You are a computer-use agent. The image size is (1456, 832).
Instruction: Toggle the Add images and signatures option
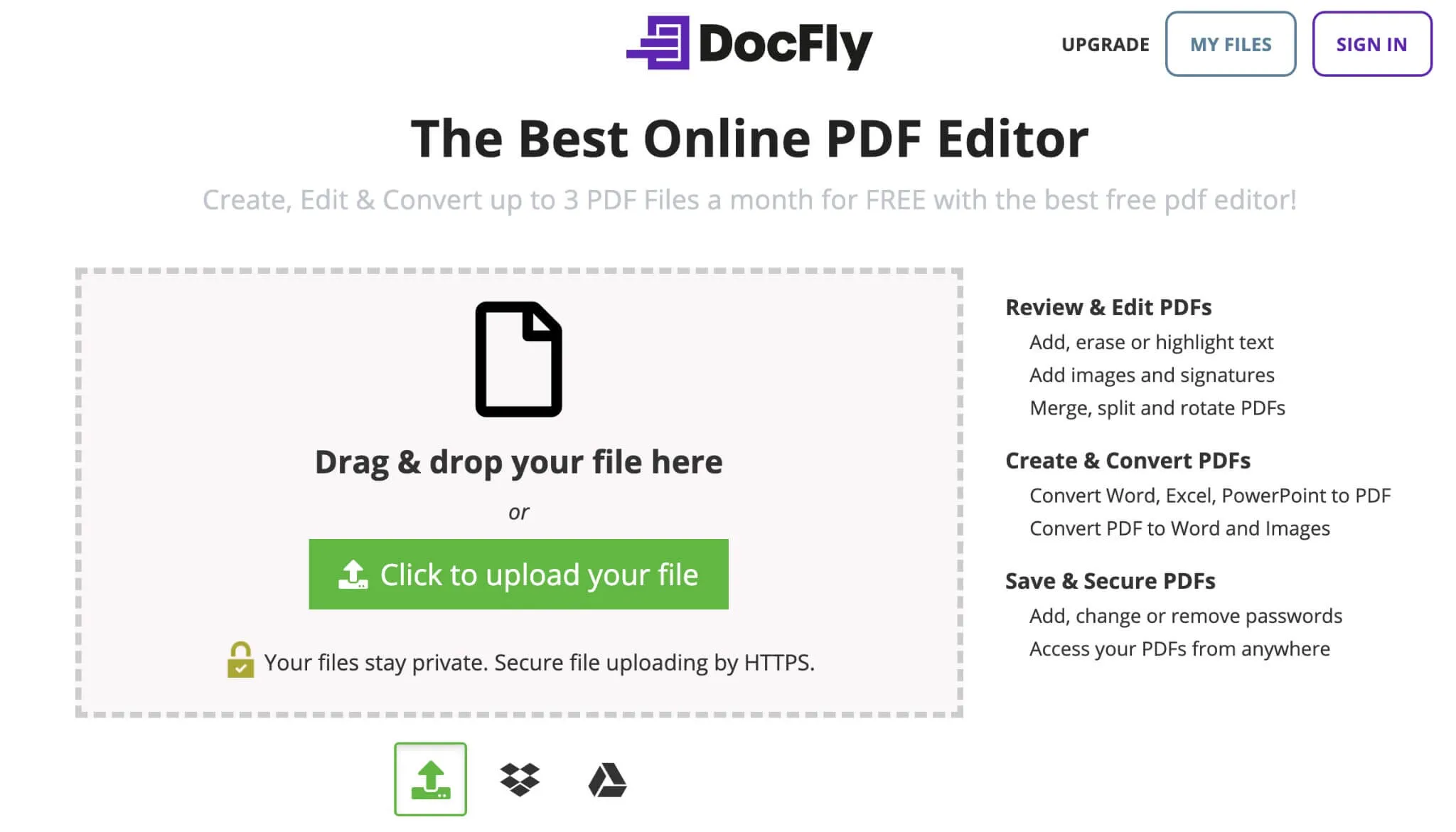pyautogui.click(x=1151, y=374)
